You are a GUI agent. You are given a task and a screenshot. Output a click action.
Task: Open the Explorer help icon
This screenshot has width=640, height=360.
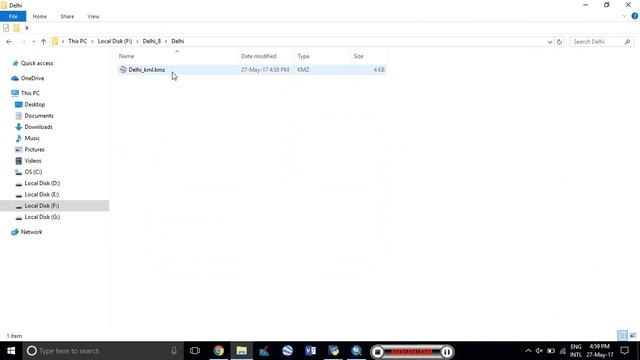tap(634, 16)
